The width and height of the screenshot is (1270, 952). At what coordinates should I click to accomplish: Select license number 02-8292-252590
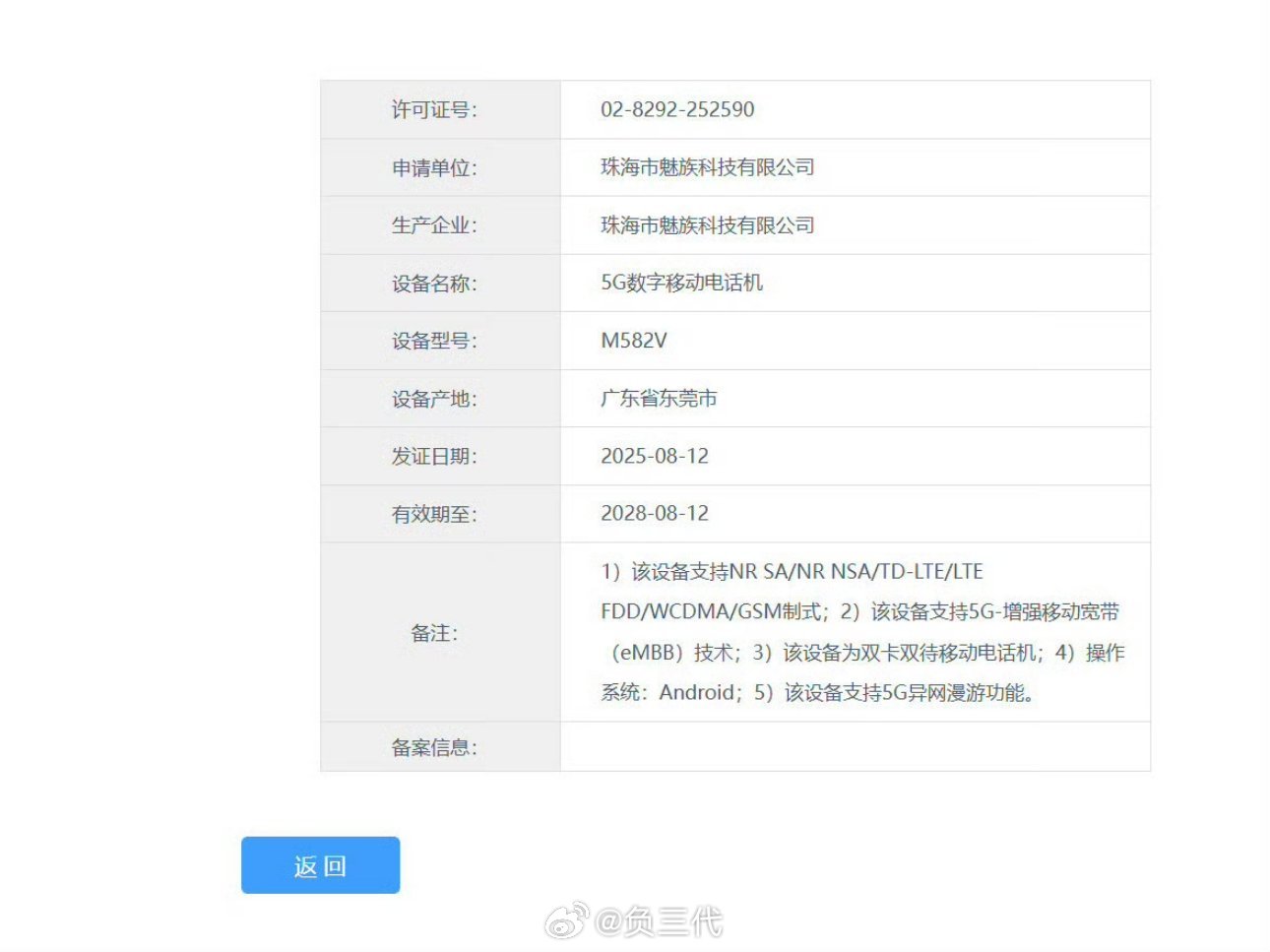(677, 109)
